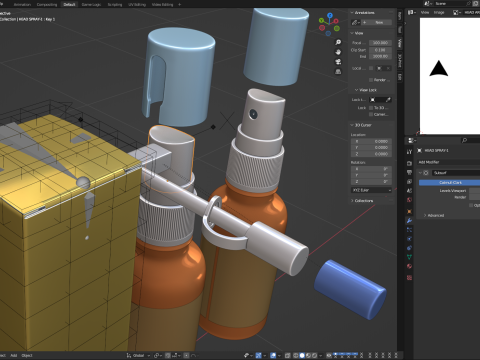This screenshot has height=360, width=480.
Task: Select rendered viewport shading mode icon
Action: (314, 356)
